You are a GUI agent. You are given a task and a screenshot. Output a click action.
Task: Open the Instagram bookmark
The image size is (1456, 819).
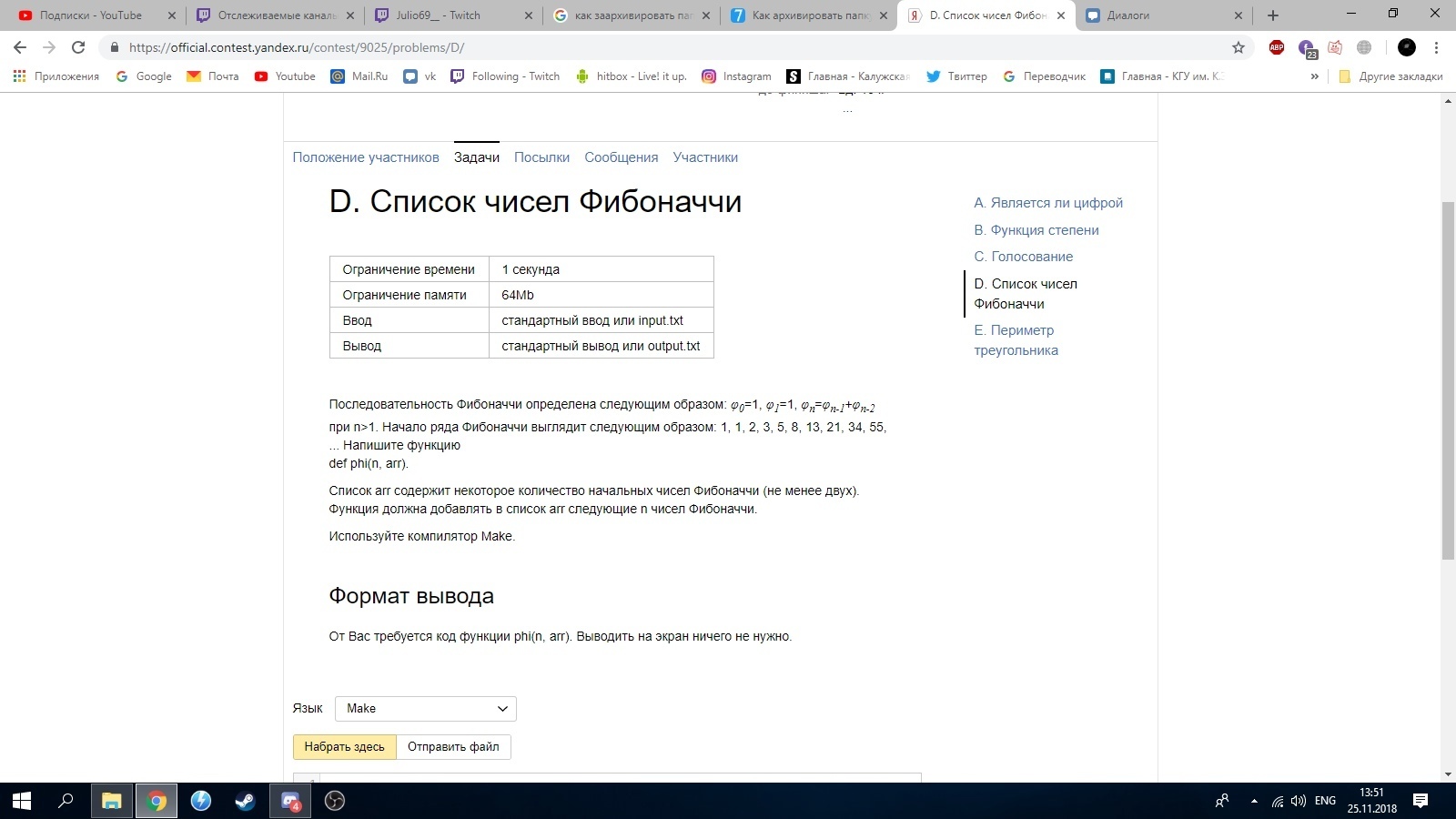pyautogui.click(x=736, y=76)
